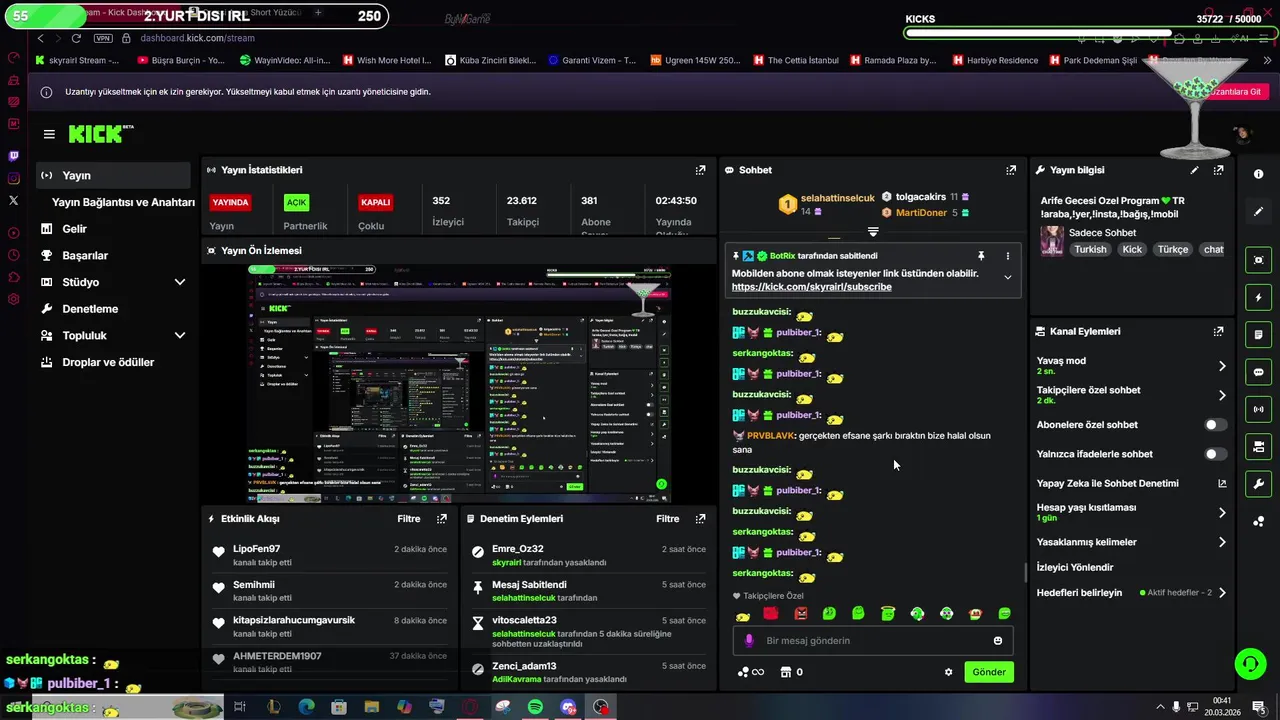Click İzleyici Yönlendir option
The image size is (1280, 720).
[x=1075, y=567]
